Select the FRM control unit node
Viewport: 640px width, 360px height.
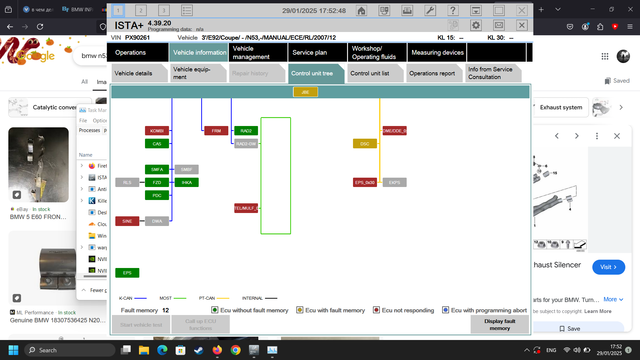coord(216,131)
